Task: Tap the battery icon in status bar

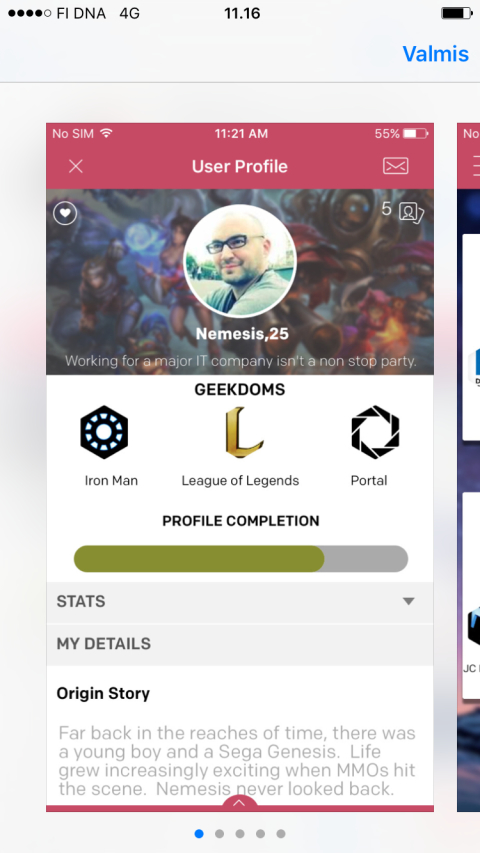Action: pos(456,13)
